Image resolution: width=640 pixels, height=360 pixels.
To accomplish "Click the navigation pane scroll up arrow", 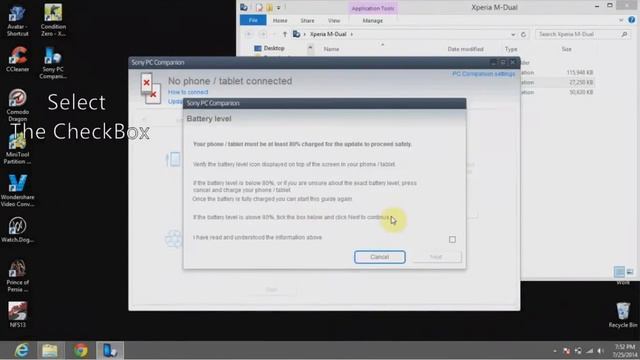I will tap(311, 49).
